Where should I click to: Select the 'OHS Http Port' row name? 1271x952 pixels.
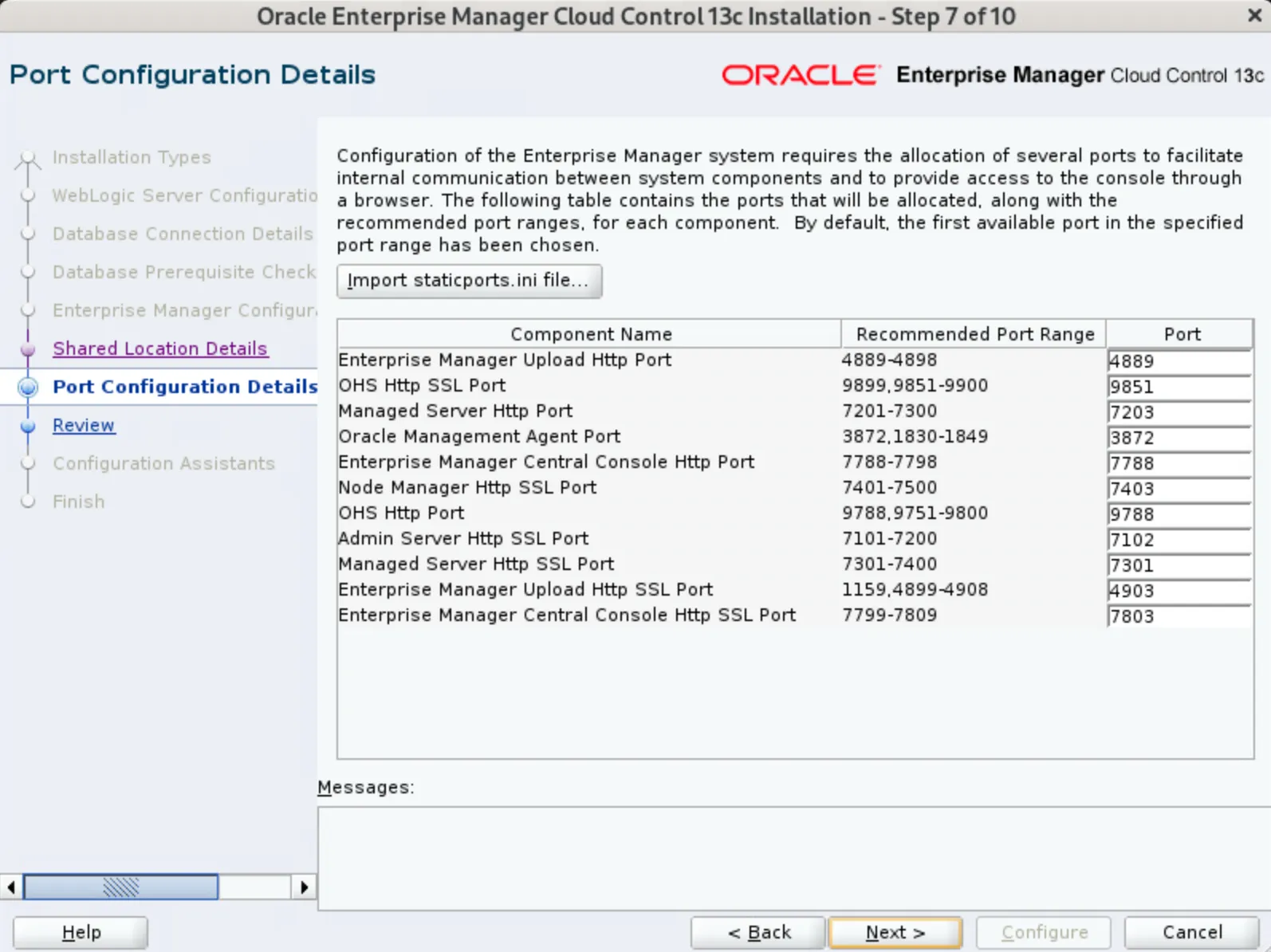click(x=401, y=513)
